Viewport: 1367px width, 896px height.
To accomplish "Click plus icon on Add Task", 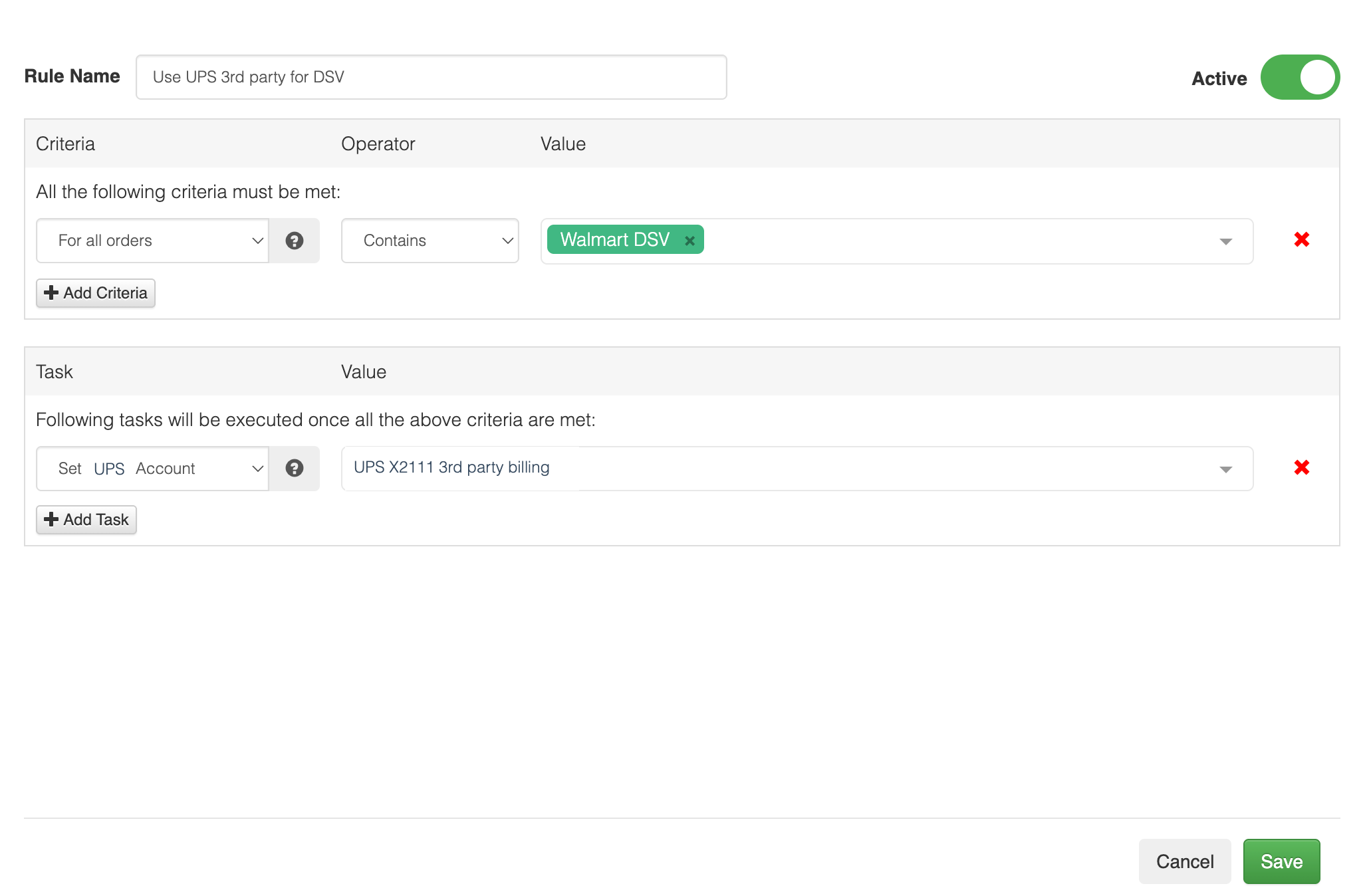I will point(51,520).
